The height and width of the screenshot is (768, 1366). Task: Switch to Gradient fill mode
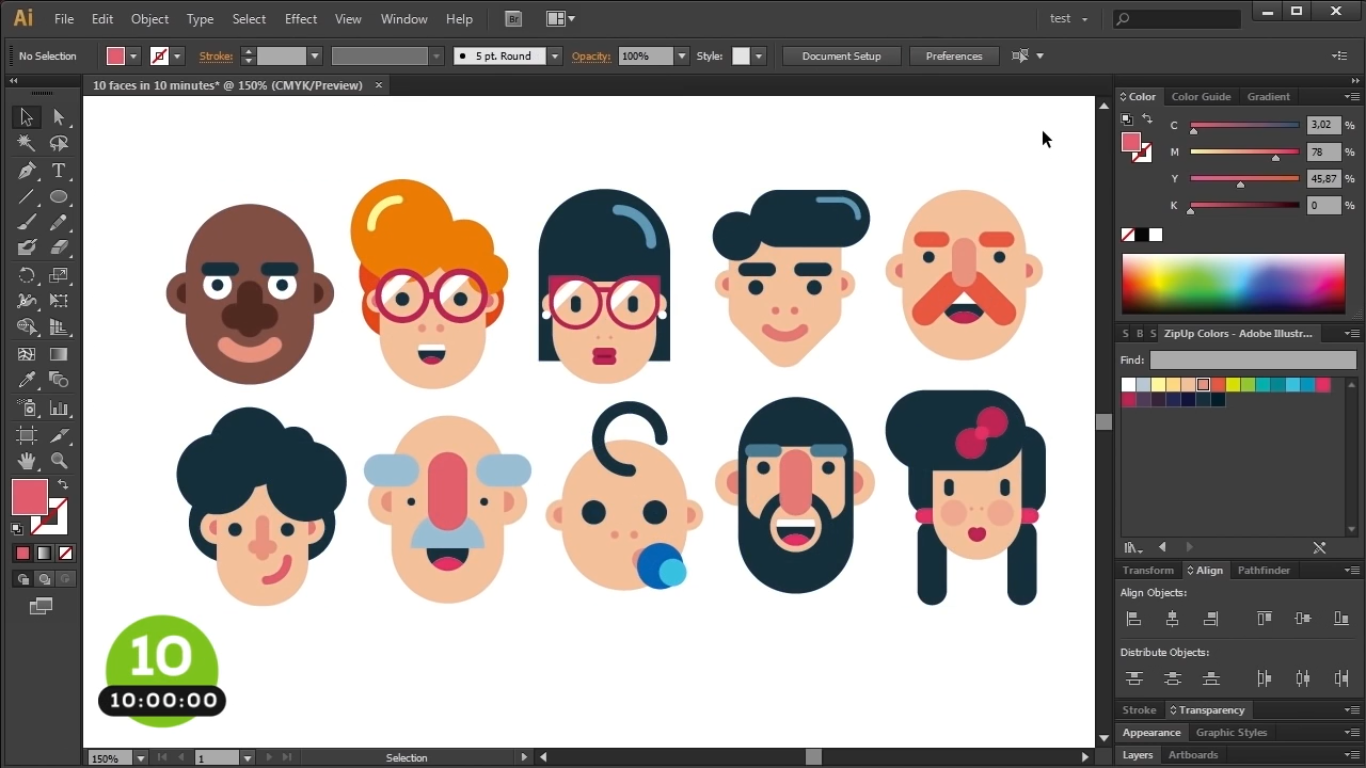44,553
